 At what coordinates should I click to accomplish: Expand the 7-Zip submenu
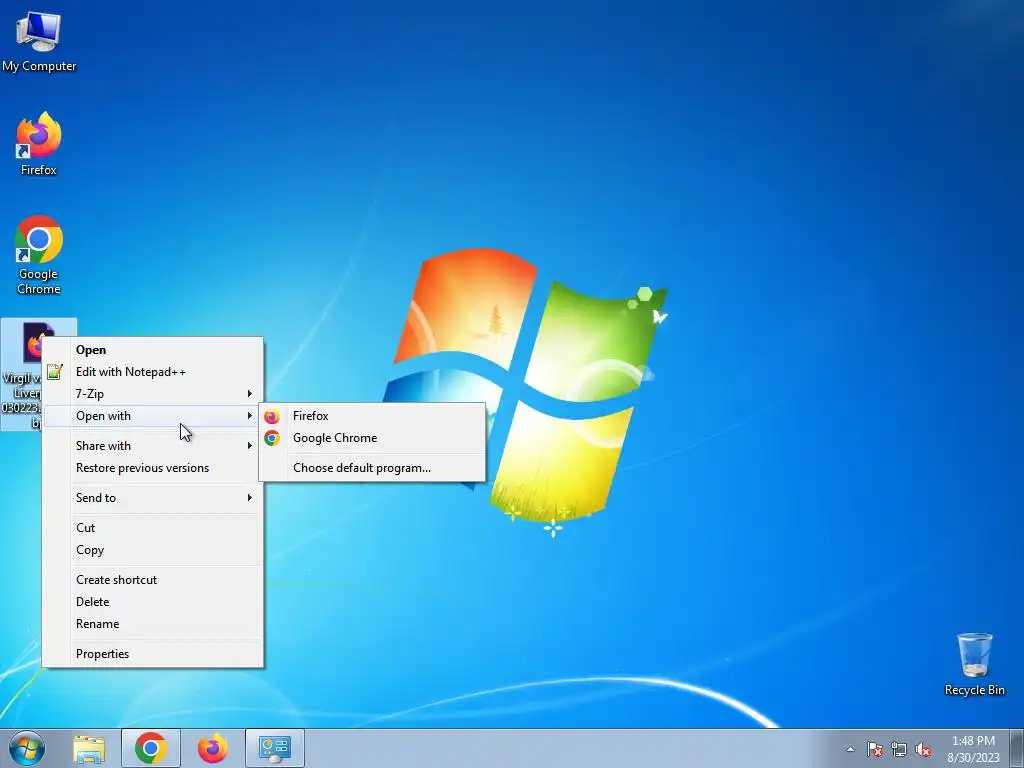(x=153, y=394)
